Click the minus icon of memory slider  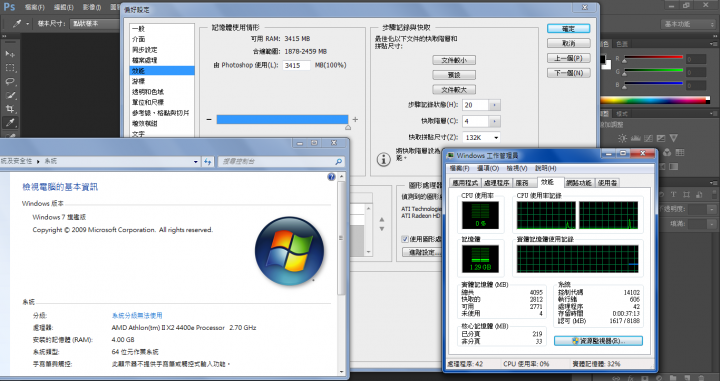[x=209, y=119]
